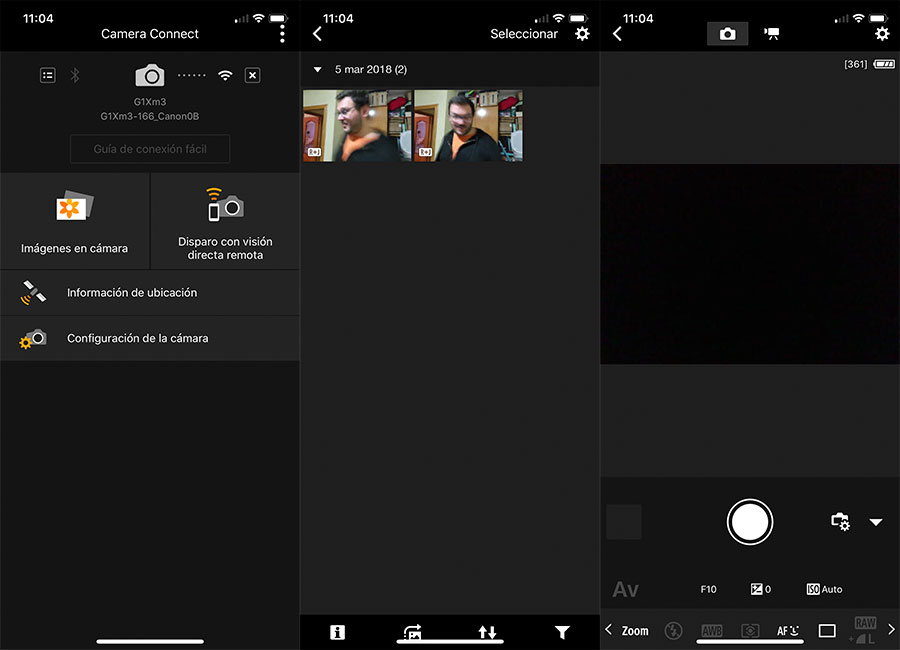Show image info with the i icon
The image size is (900, 650).
(337, 632)
